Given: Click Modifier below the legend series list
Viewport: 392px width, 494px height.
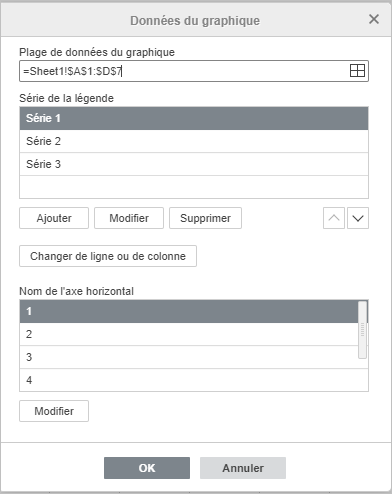Looking at the screenshot, I should (x=129, y=218).
